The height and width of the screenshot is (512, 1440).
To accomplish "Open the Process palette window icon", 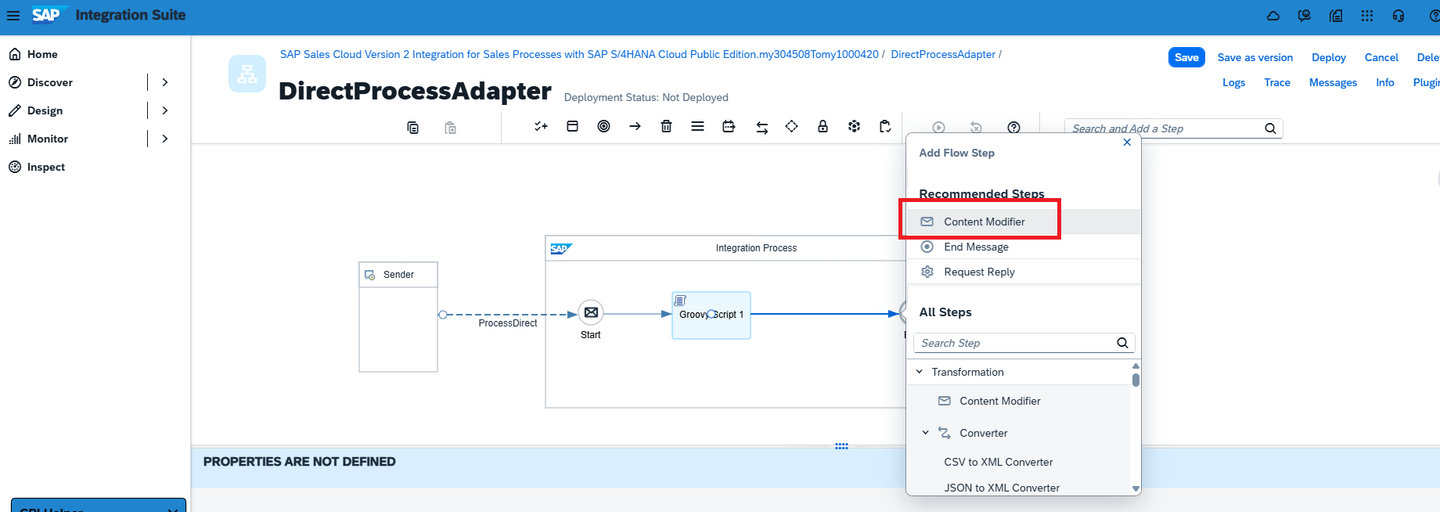I will (573, 127).
